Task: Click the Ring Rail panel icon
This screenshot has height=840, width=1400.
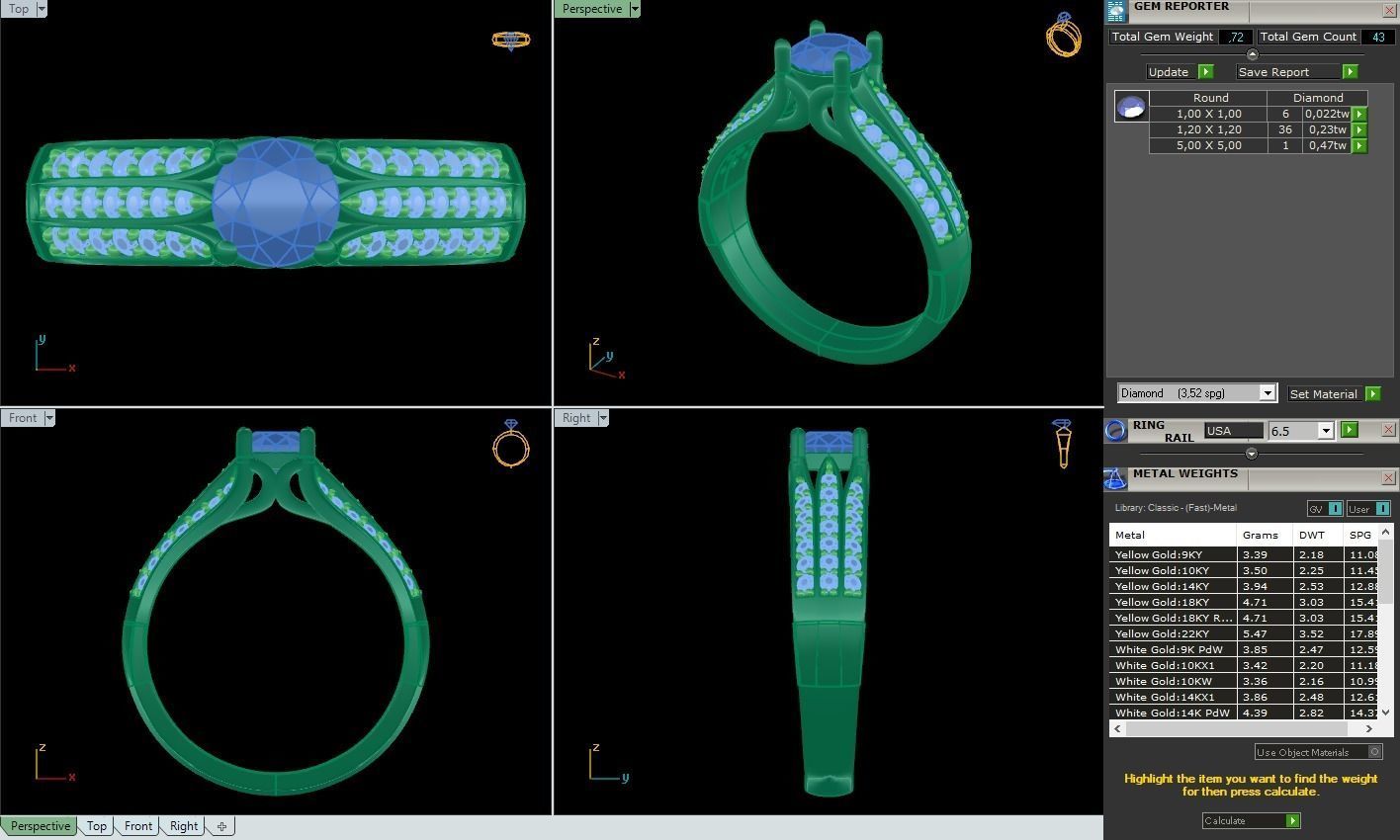Action: coord(1115,430)
